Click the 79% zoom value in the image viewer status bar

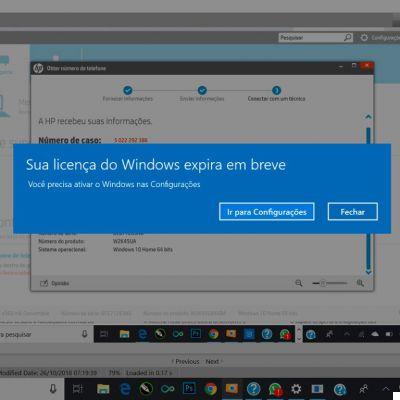114,373
